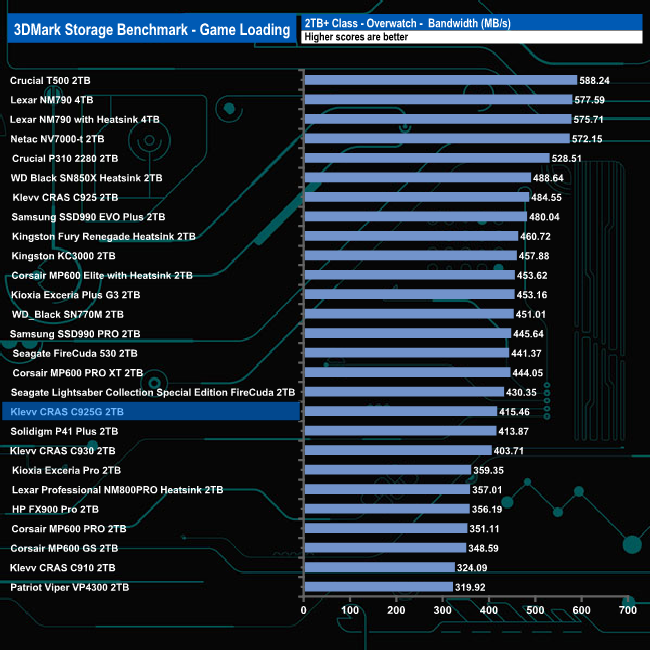This screenshot has width=650, height=650.
Task: Click the 572.15 bandwidth value
Action: [587, 139]
